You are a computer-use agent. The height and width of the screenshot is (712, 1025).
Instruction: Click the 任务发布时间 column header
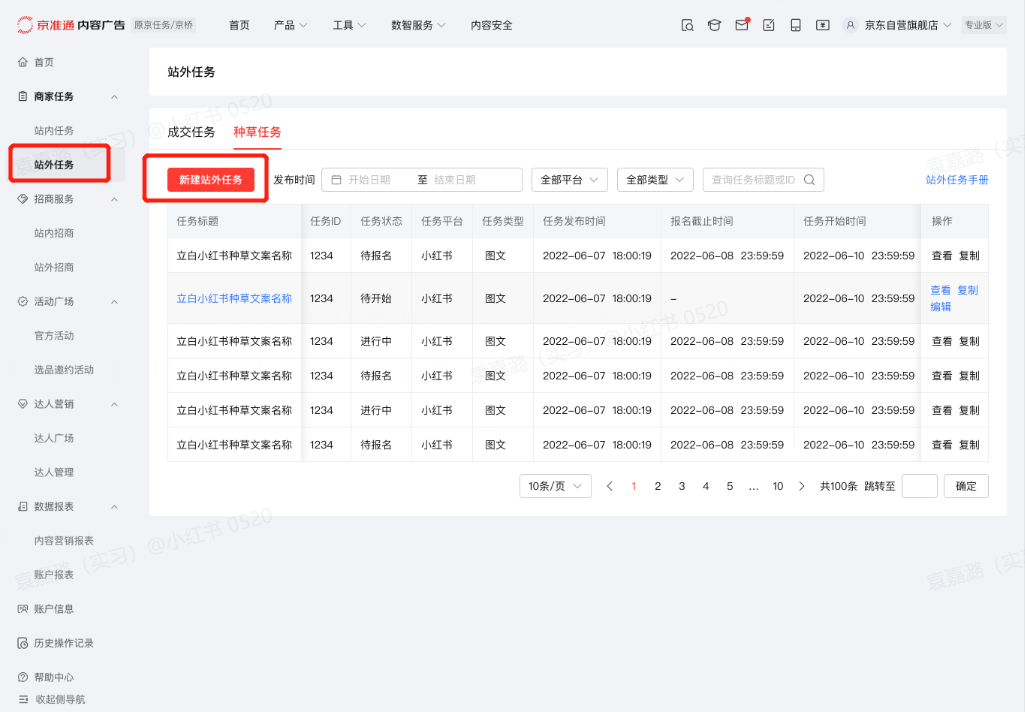pyautogui.click(x=574, y=221)
